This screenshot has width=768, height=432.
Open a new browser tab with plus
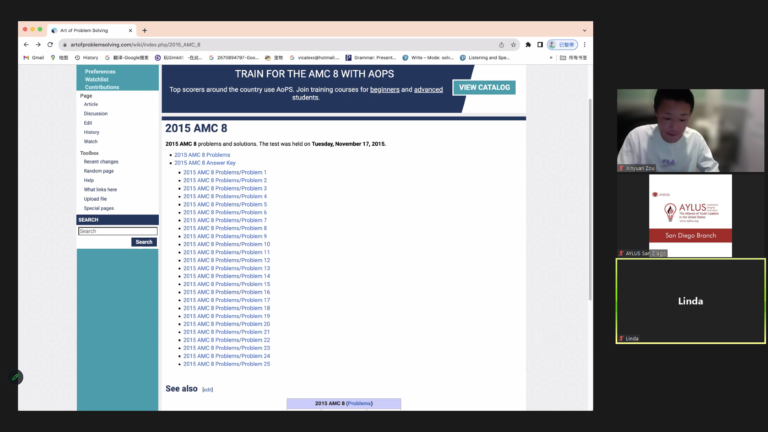[x=144, y=30]
